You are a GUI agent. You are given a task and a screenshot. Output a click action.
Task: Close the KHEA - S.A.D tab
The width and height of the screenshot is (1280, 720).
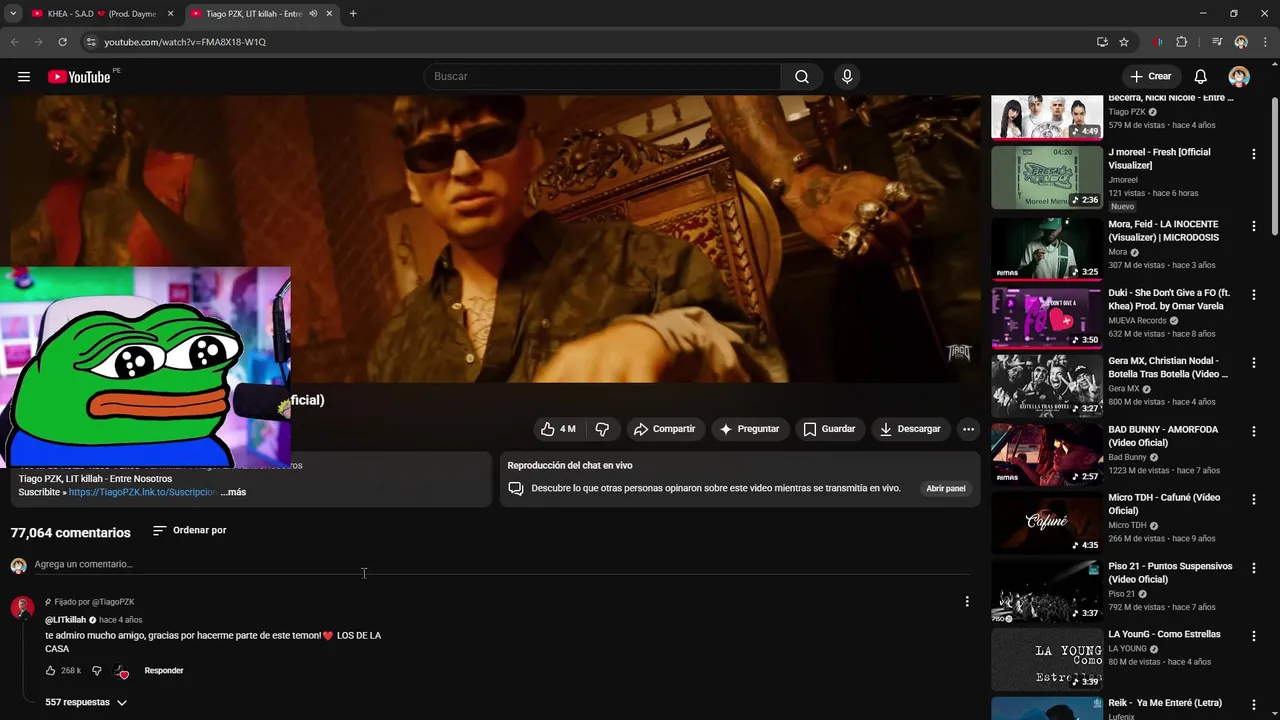point(170,14)
